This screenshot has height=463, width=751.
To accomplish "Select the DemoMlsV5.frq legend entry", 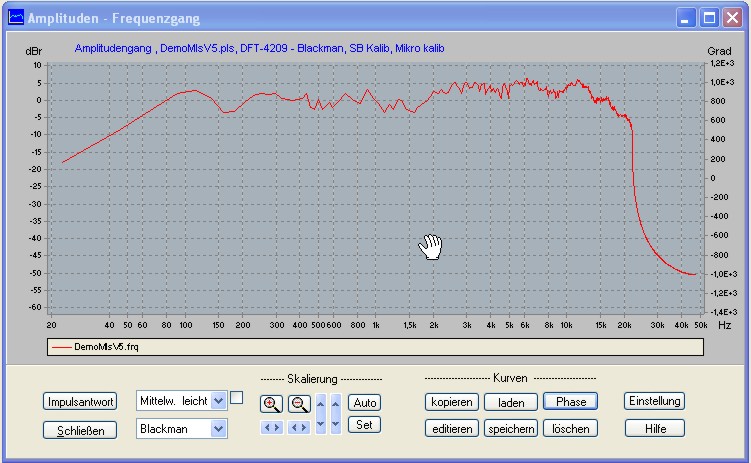I will [x=98, y=346].
